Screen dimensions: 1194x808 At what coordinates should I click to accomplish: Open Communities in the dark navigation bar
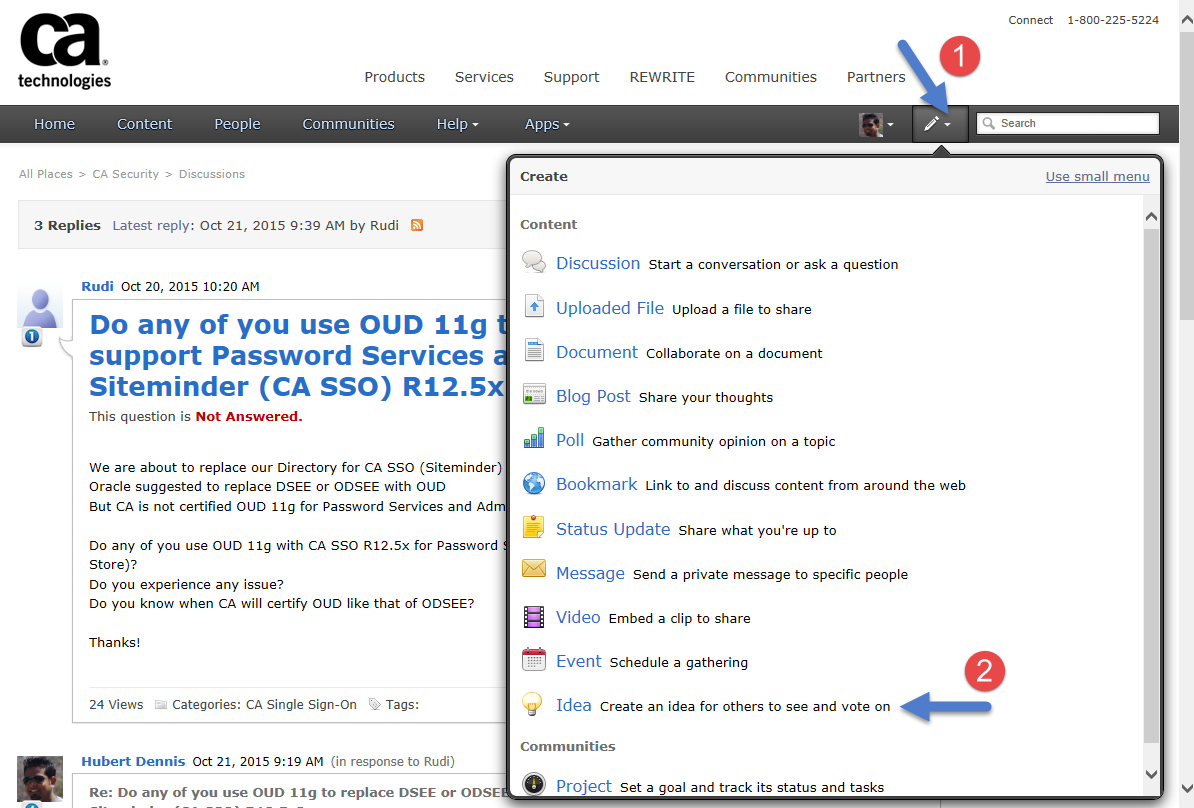349,124
